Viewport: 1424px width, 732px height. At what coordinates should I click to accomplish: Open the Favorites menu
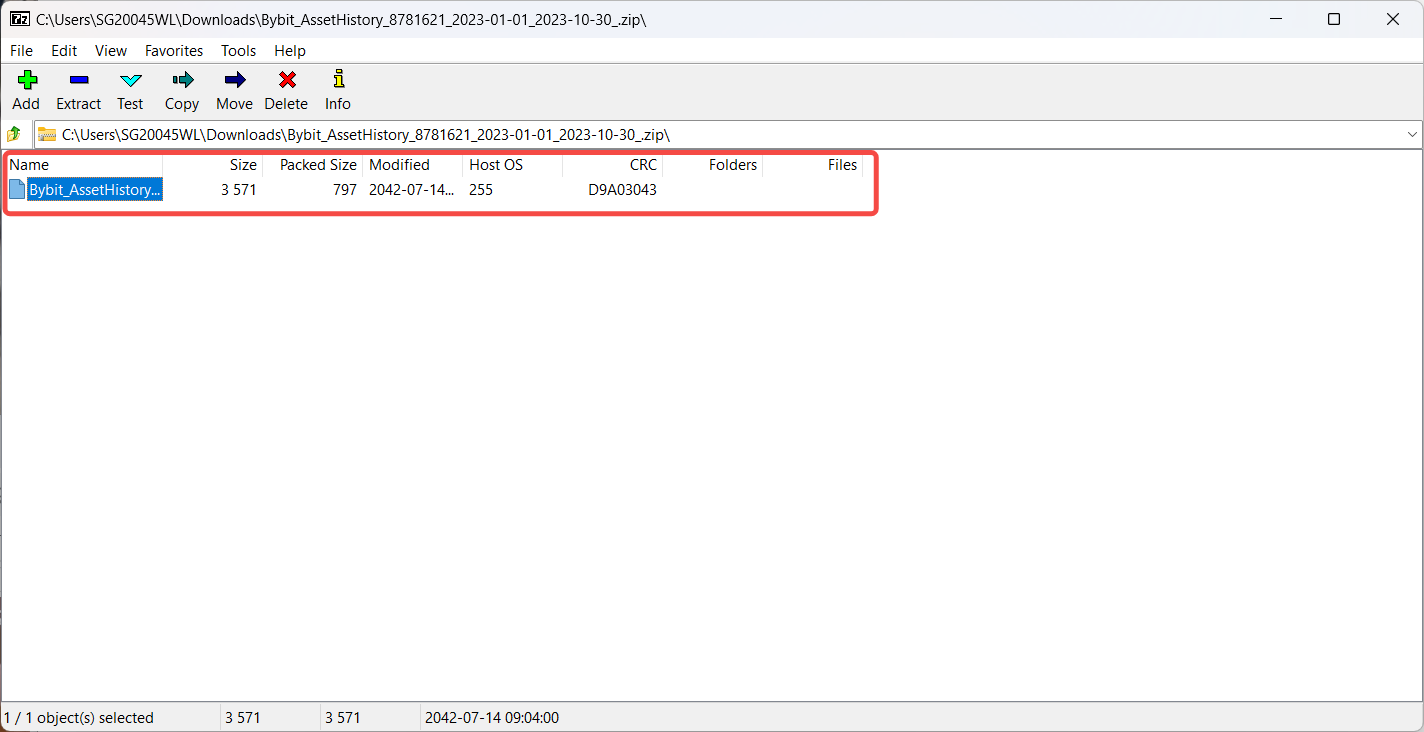pos(174,50)
